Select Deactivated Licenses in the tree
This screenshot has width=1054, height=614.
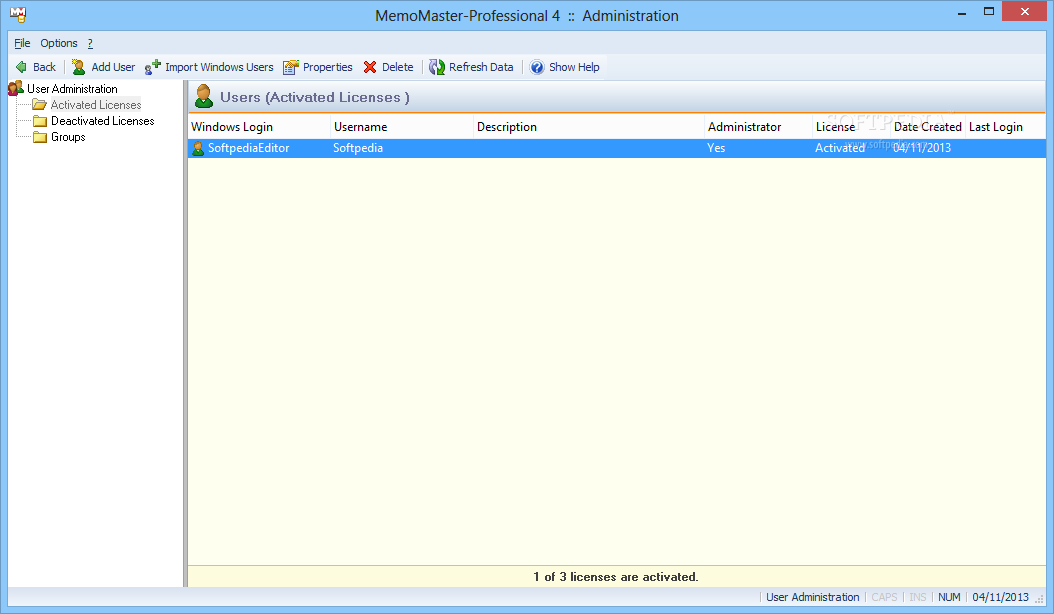pos(103,121)
